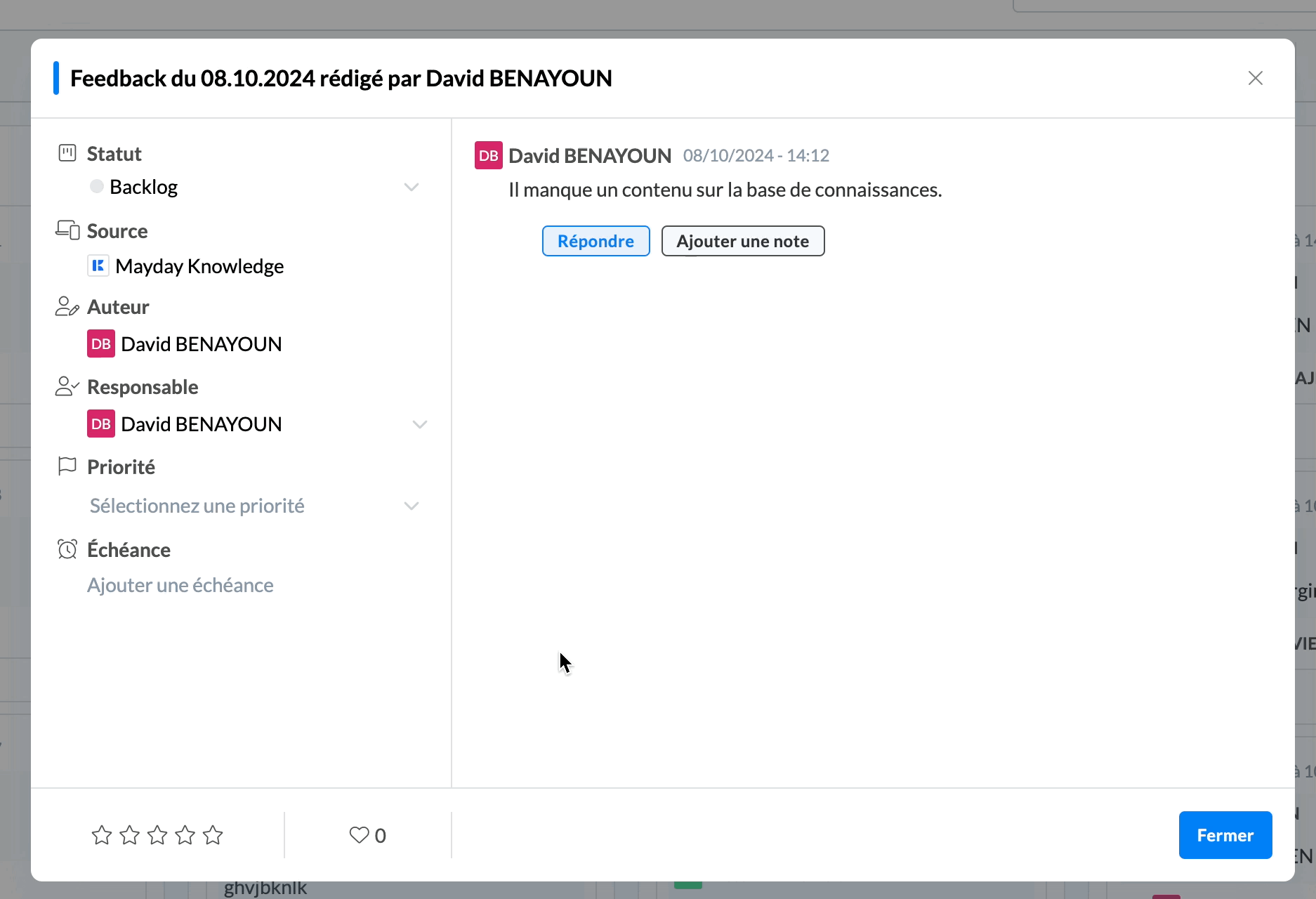Click the Auteur person-with-pen icon

(x=67, y=306)
